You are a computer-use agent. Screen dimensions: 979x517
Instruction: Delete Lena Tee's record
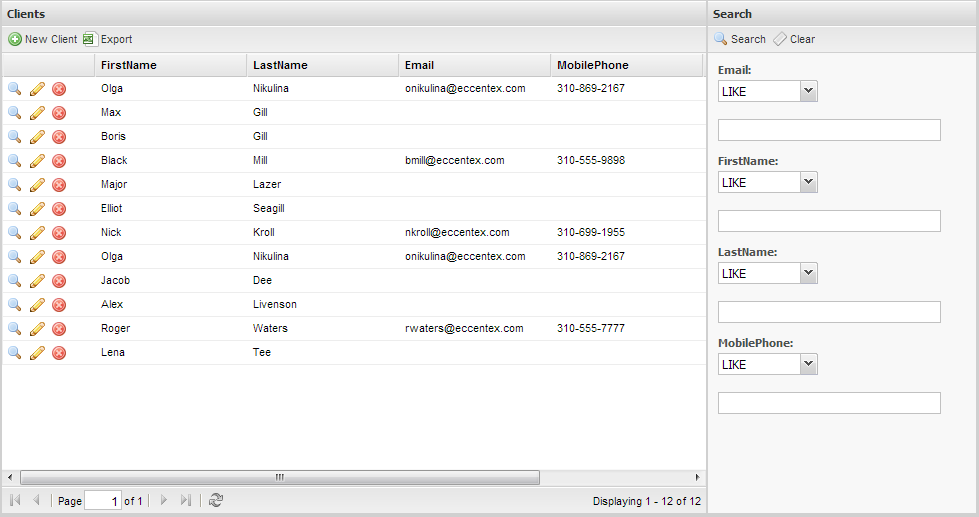[x=59, y=353]
